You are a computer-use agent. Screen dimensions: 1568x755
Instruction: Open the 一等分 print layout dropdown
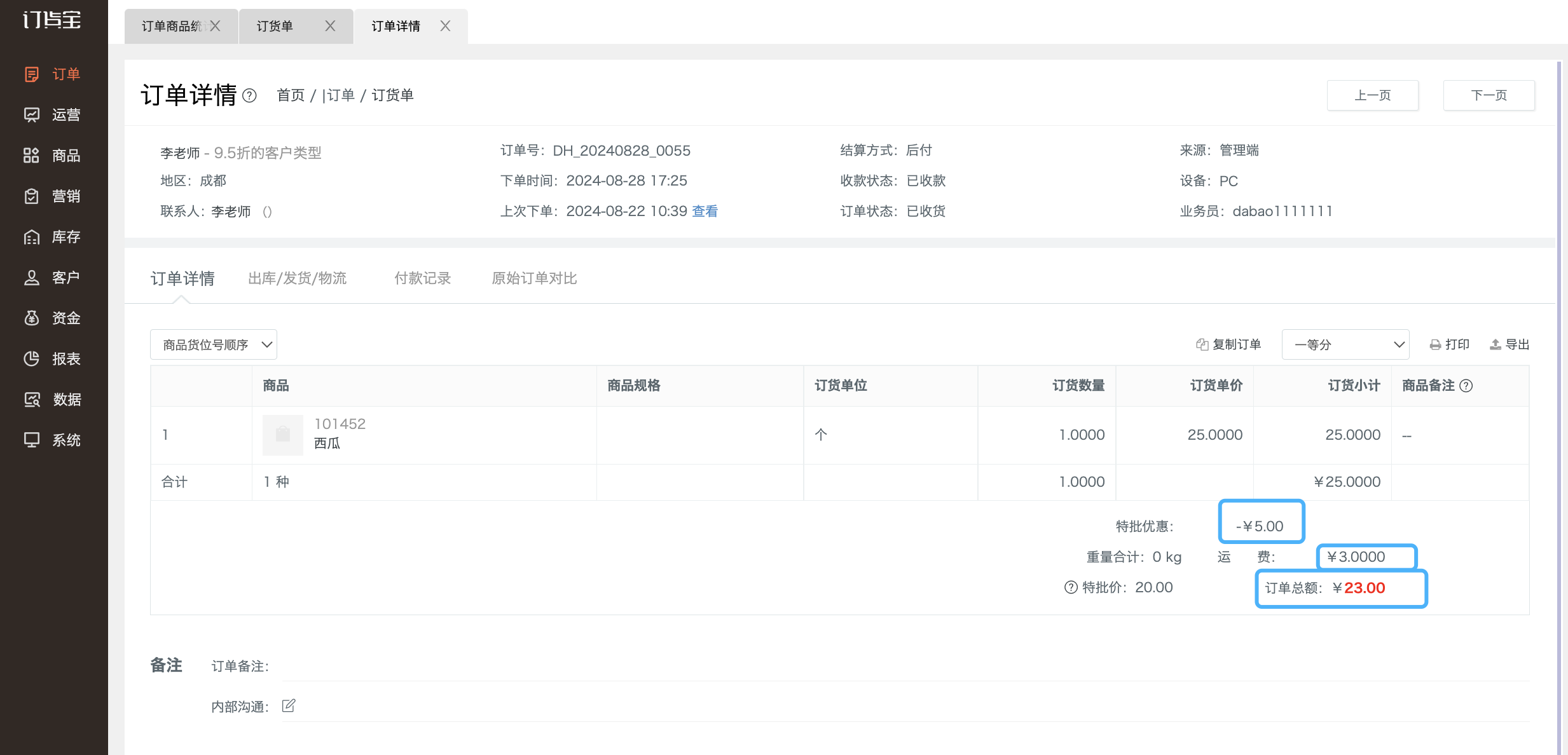pyautogui.click(x=1345, y=344)
